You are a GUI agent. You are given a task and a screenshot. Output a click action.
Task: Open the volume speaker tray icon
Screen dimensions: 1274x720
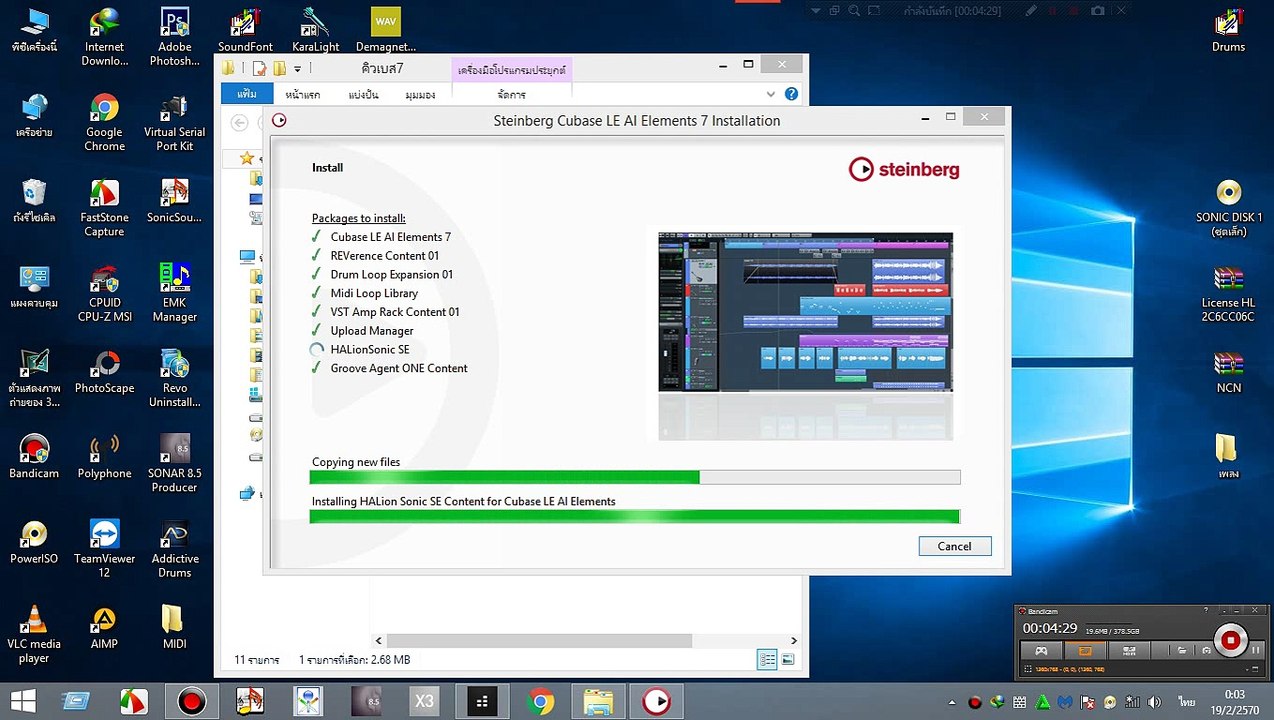[x=1154, y=702]
